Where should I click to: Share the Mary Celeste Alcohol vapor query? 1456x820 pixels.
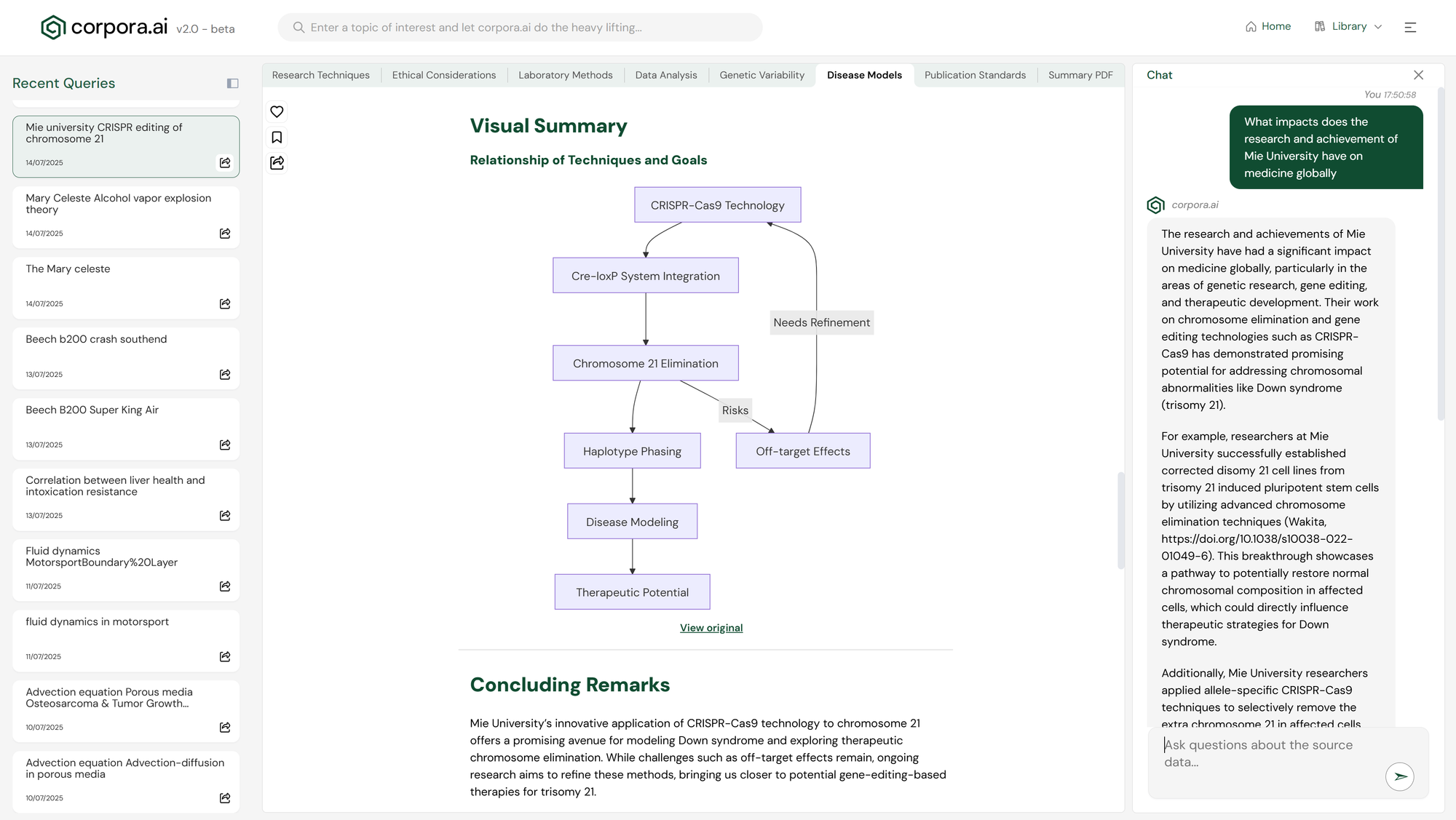[x=225, y=234]
